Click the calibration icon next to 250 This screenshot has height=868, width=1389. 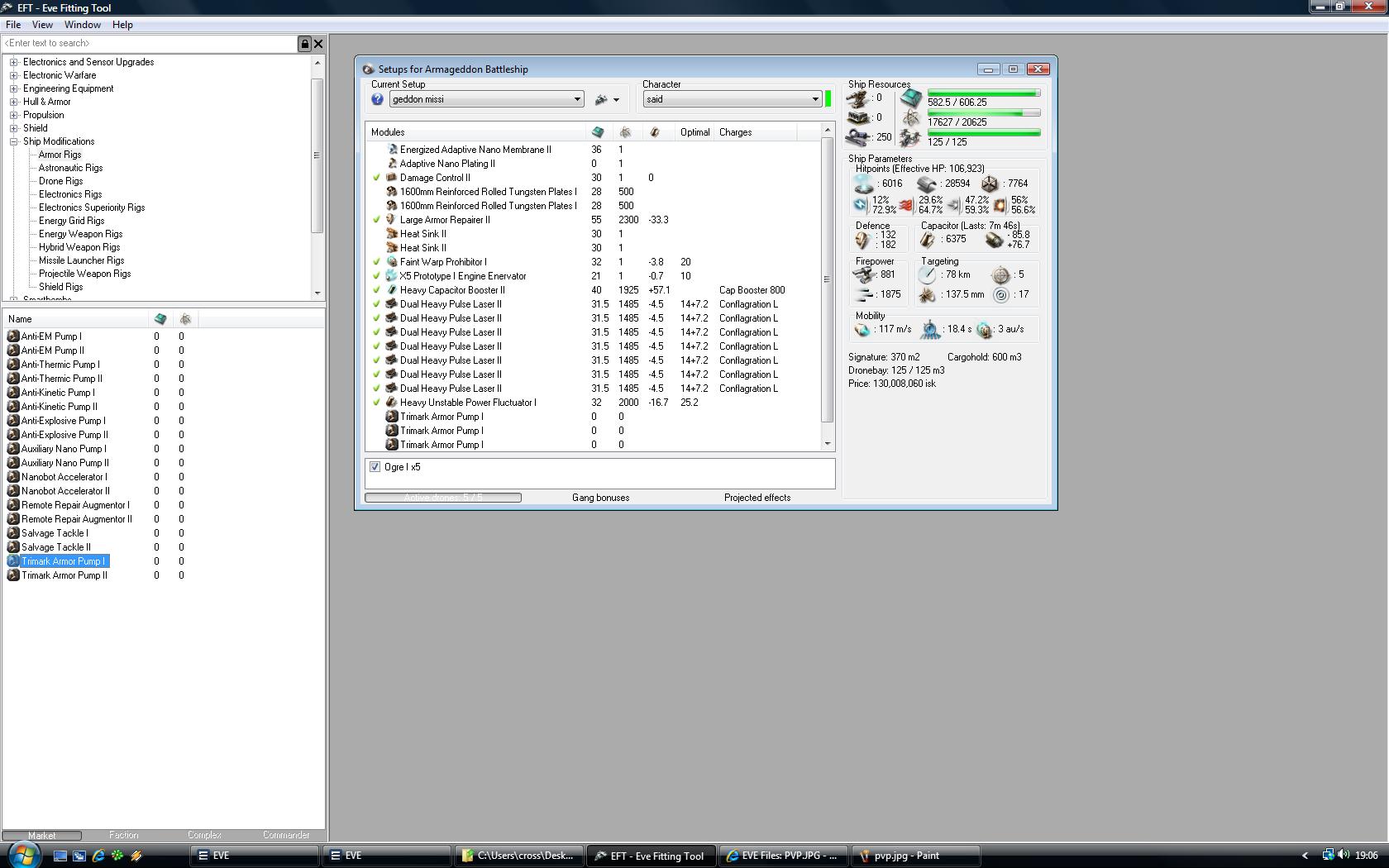(x=857, y=137)
